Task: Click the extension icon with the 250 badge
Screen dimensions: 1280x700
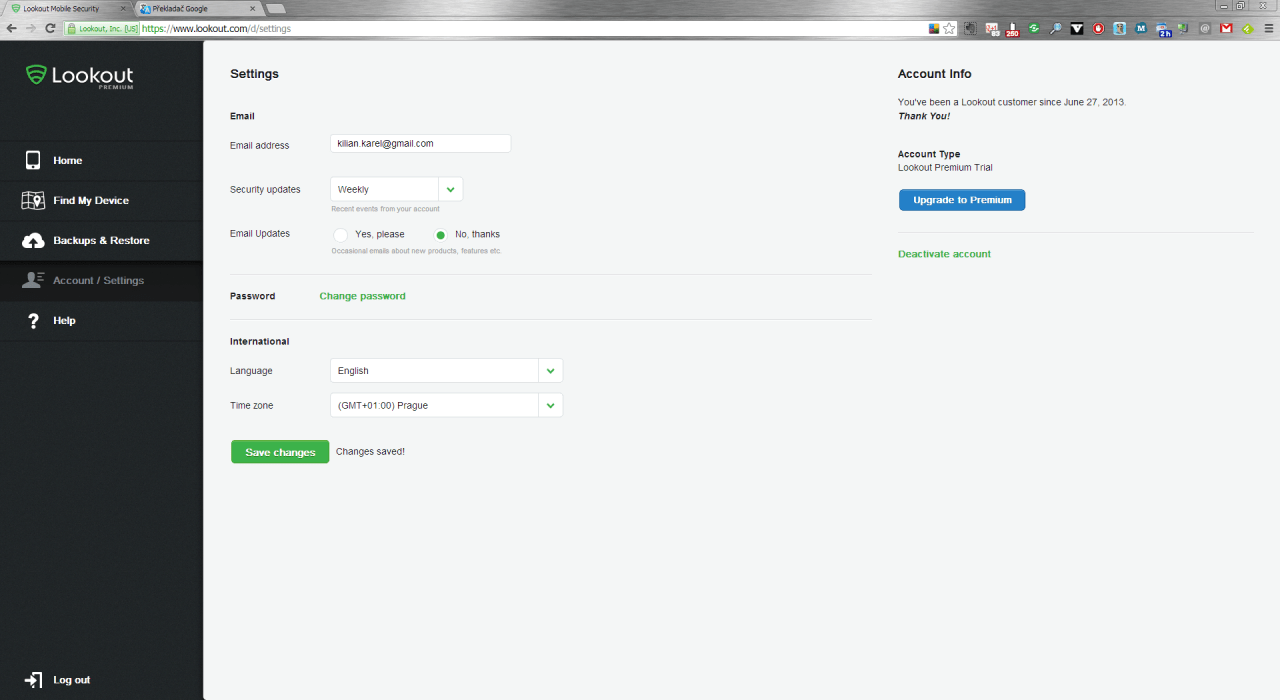Action: click(x=1012, y=29)
